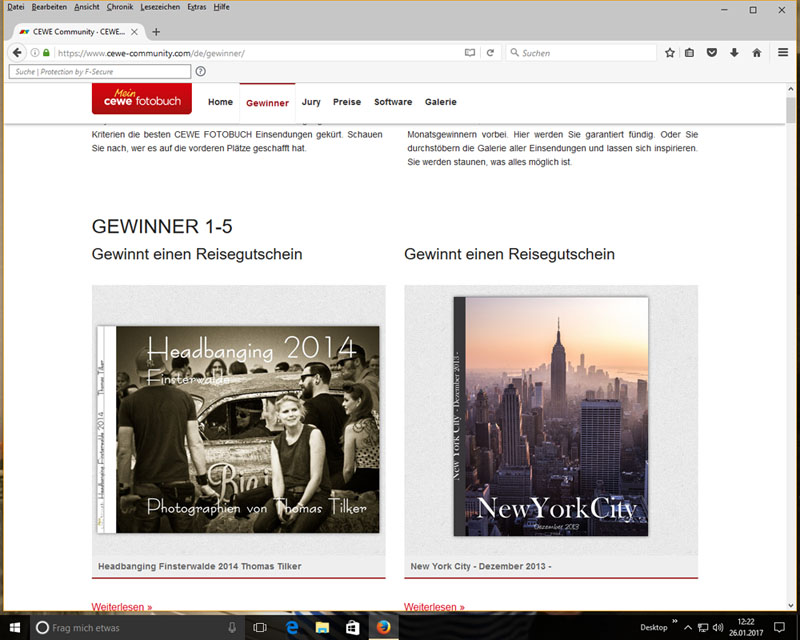Reload the page with the refresh icon
This screenshot has height=640, width=800.
(490, 52)
